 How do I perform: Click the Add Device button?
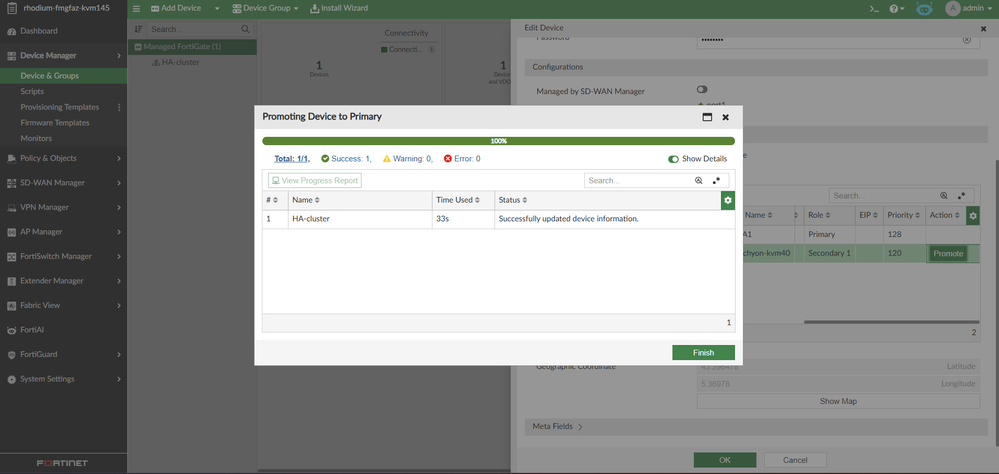(x=176, y=8)
